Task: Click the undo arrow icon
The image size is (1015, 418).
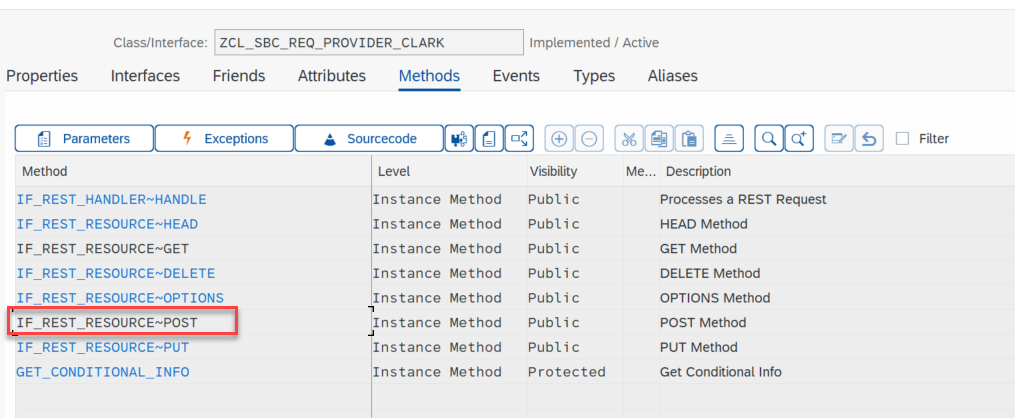Action: pyautogui.click(x=869, y=138)
